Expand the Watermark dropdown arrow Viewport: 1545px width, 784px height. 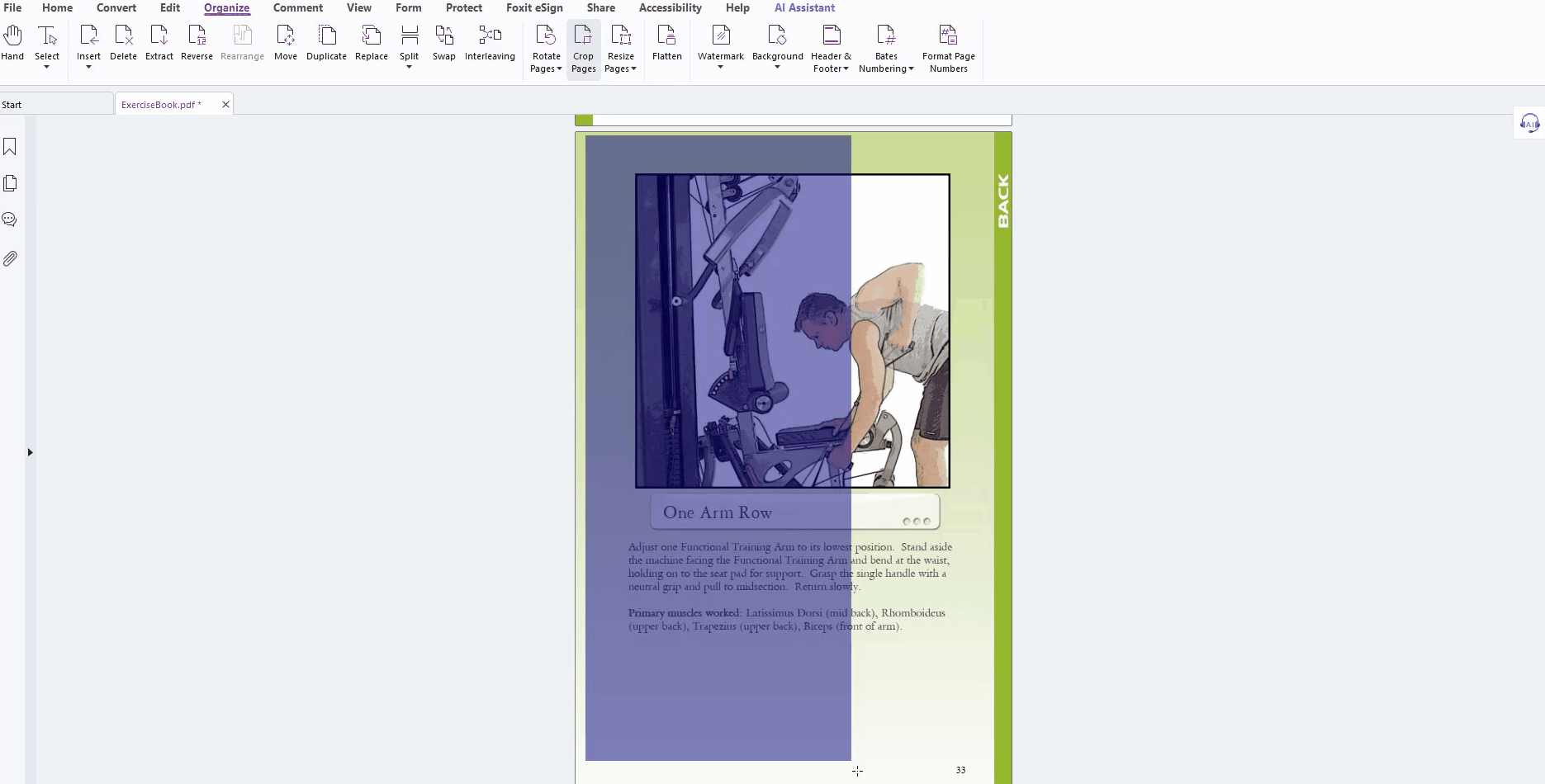click(x=721, y=67)
